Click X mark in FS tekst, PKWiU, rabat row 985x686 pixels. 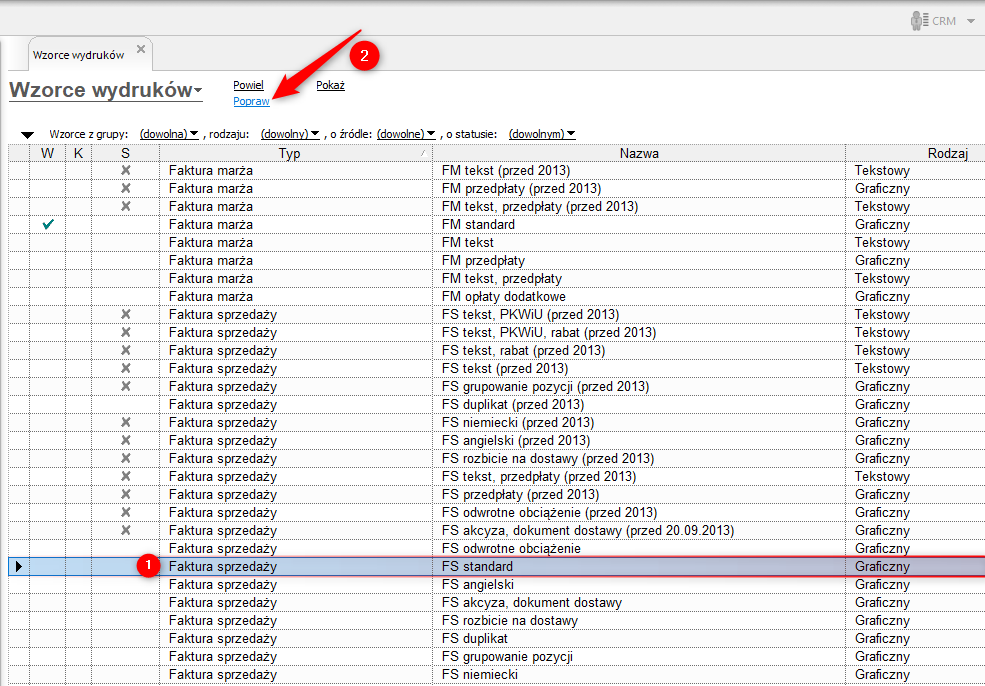tap(126, 332)
